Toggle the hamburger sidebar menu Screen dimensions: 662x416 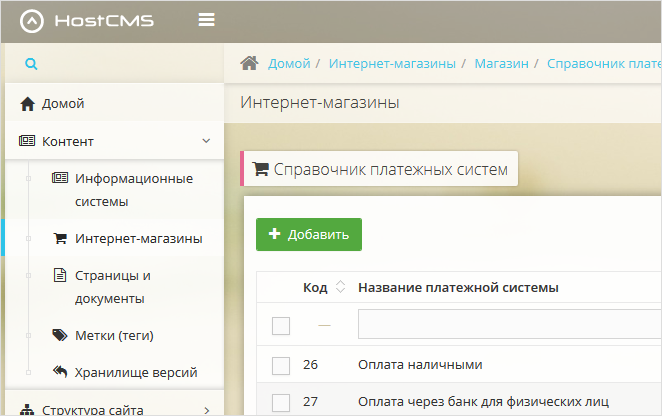207,20
